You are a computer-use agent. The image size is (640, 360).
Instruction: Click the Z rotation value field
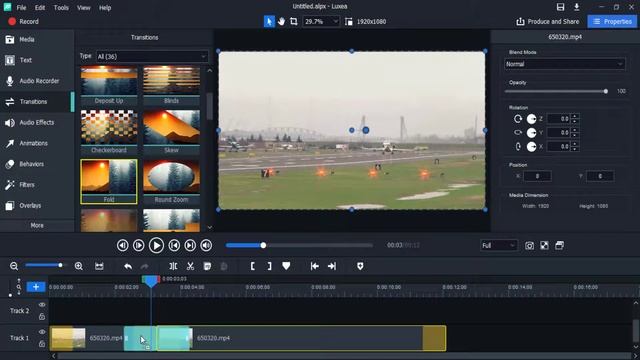[x=560, y=119]
